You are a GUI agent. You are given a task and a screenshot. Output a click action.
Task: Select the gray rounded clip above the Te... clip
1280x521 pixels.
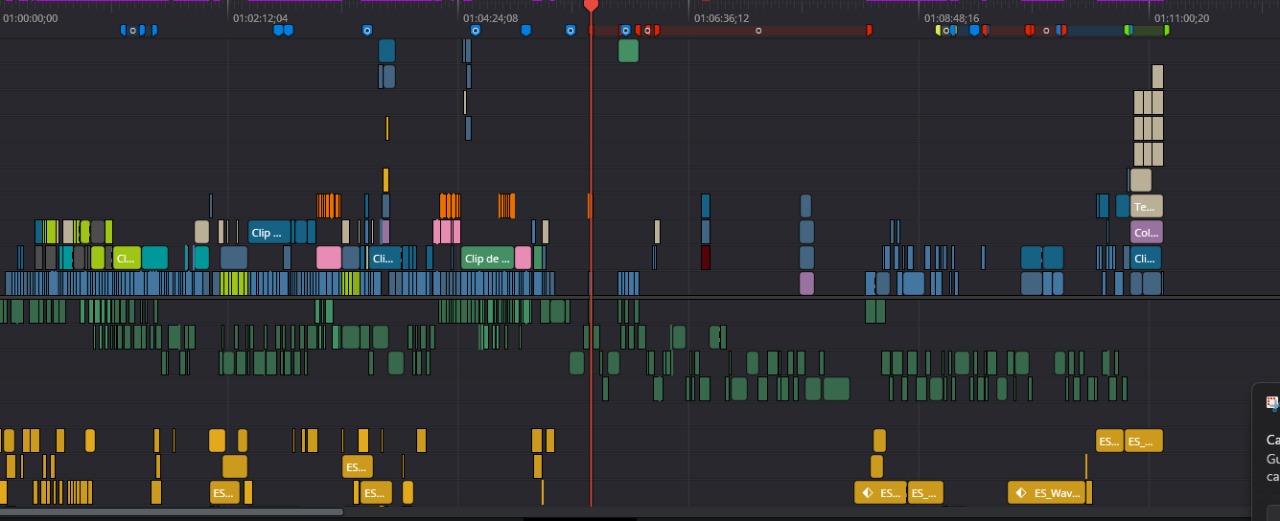(1140, 180)
